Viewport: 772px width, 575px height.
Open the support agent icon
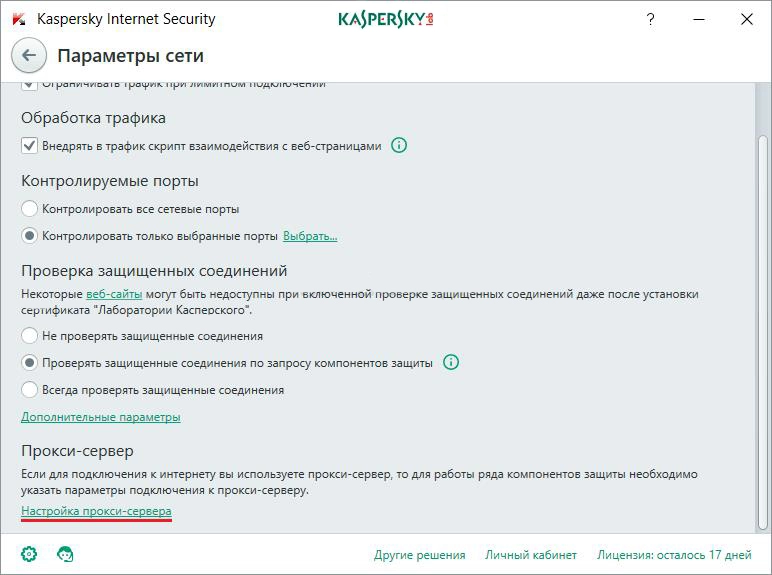point(65,554)
